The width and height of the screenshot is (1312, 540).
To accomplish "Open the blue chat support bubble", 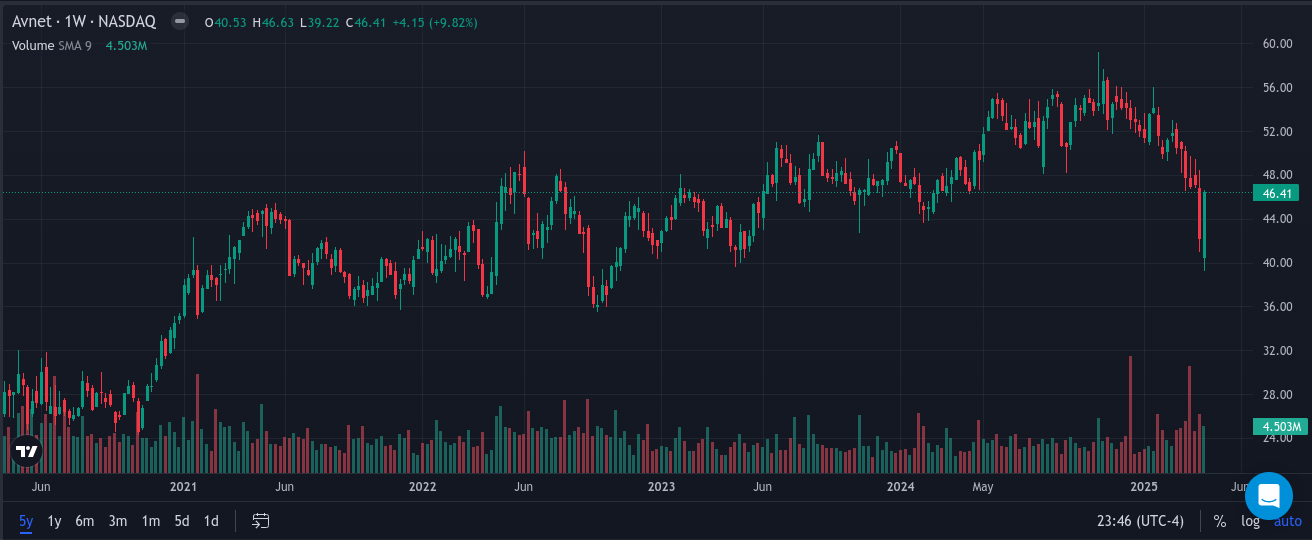I will (1269, 495).
